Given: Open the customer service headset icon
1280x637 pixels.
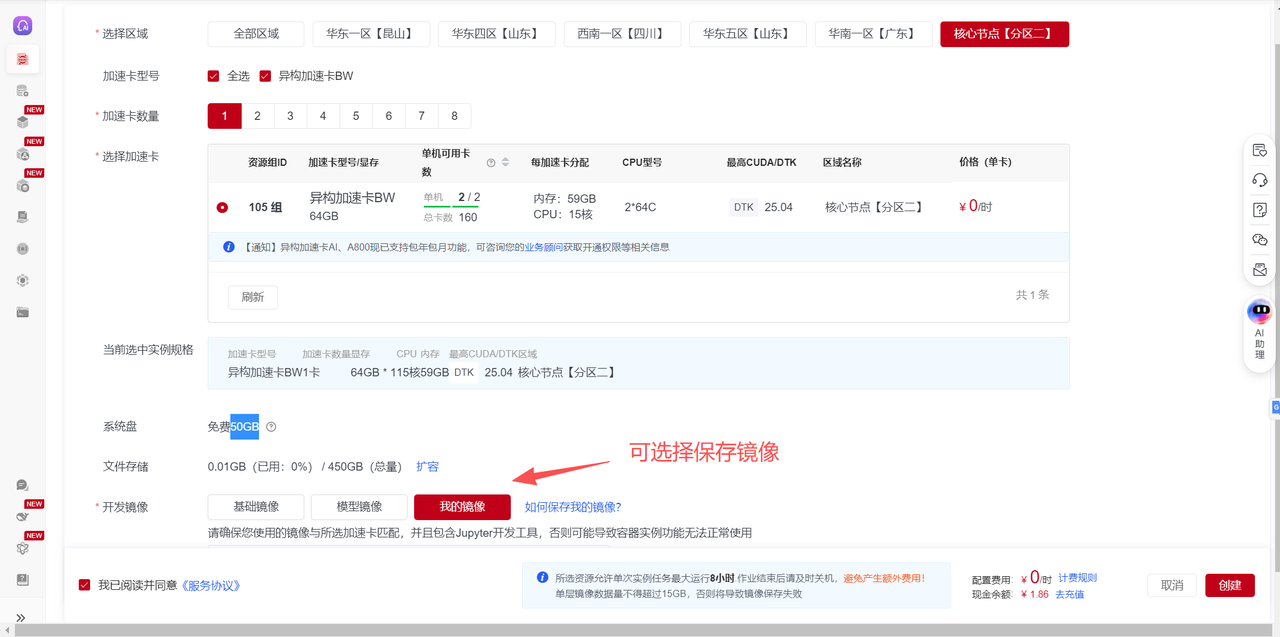Looking at the screenshot, I should pos(1259,180).
